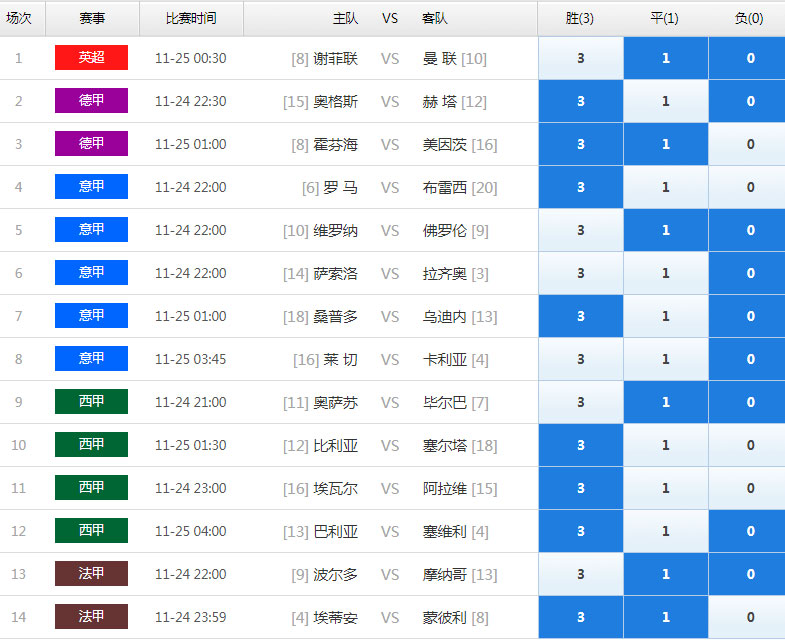
Task: Click the 意甲 league tag for 罗马 match
Action: point(91,187)
